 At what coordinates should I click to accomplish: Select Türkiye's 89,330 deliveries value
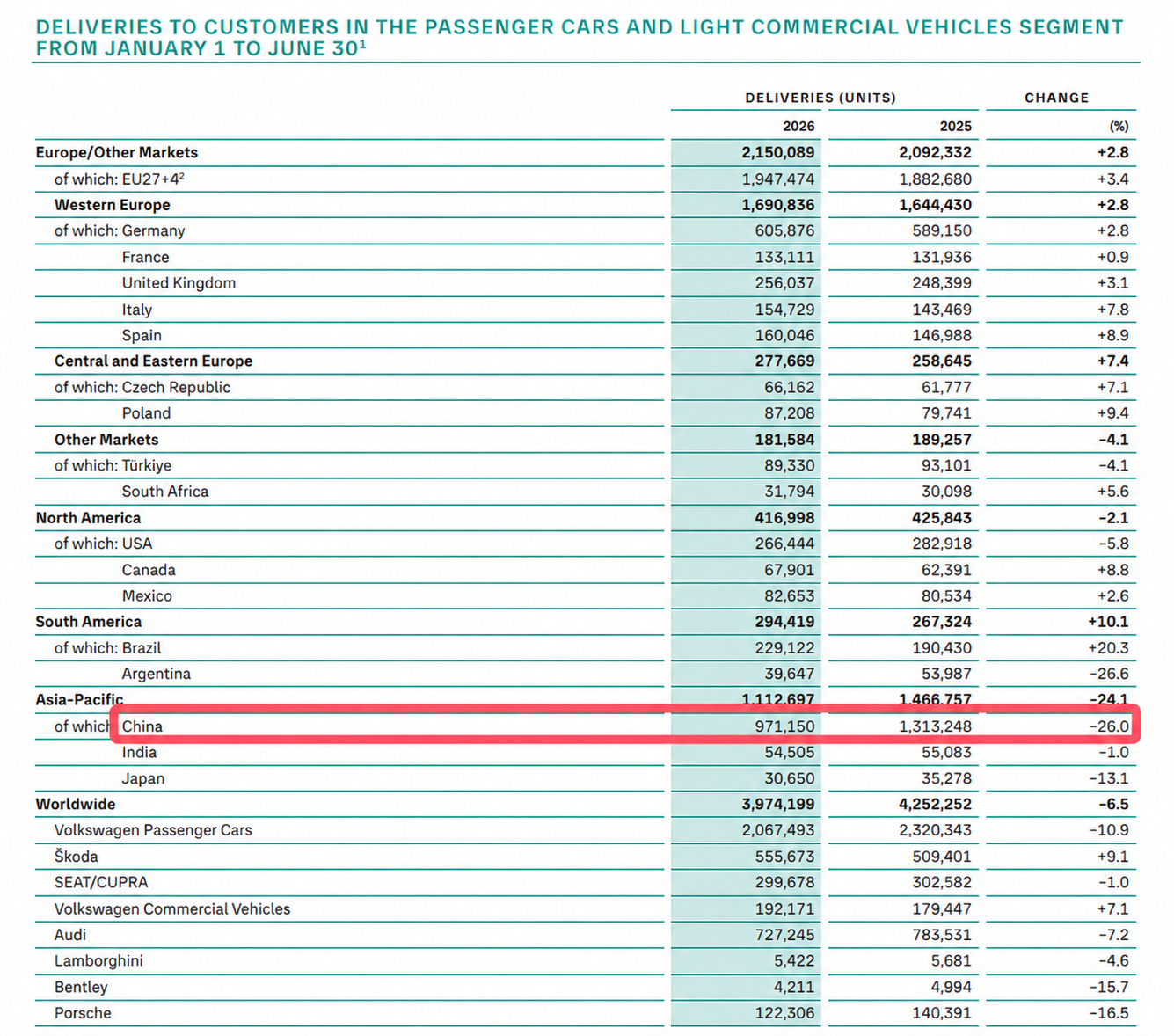(x=789, y=465)
